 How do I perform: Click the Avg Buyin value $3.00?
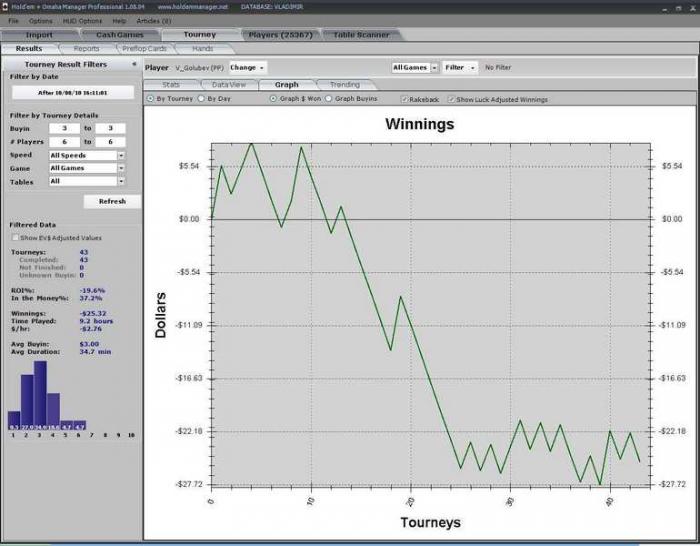89,344
